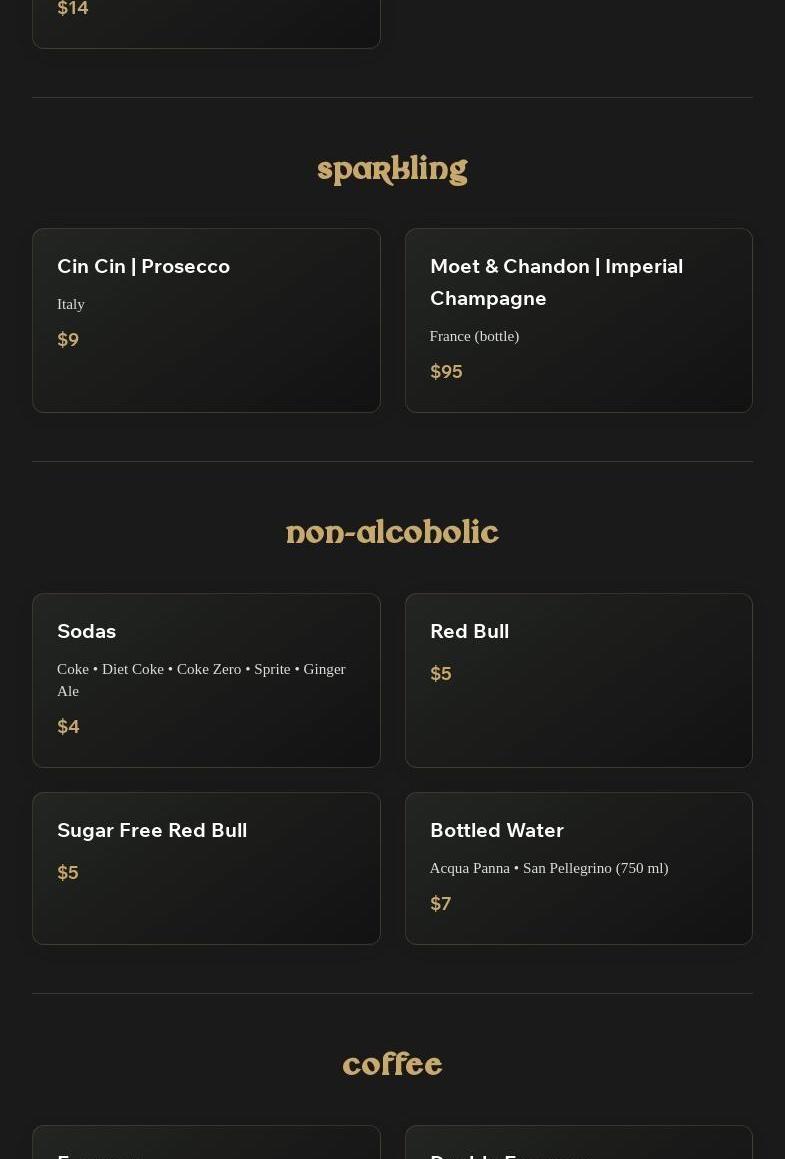Click the $14 price at the top
785x1159 pixels.
(x=73, y=9)
